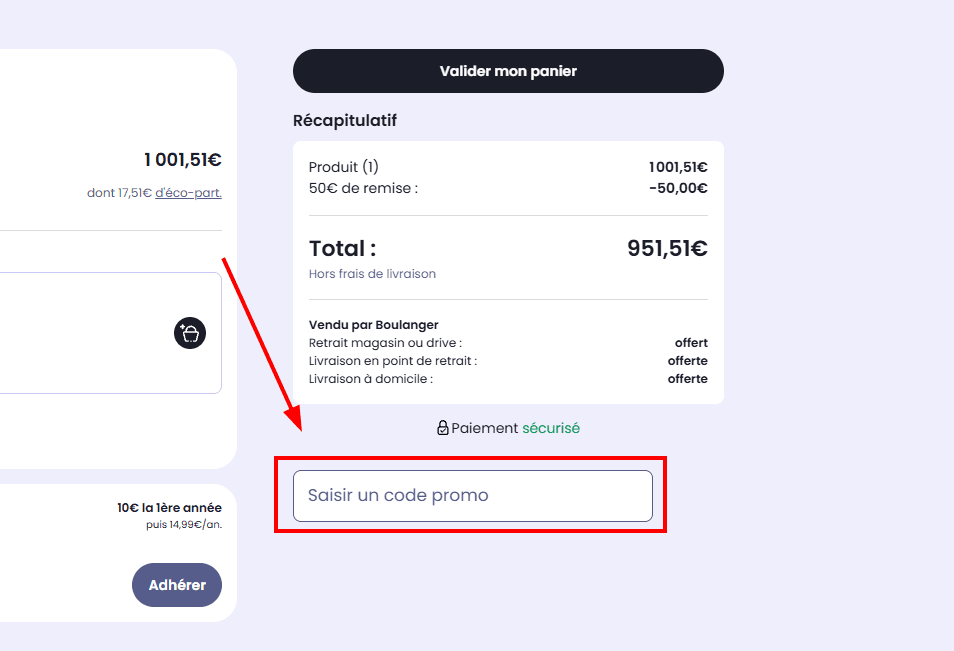Click the 10€ la 1ère année offer text
This screenshot has width=954, height=651.
click(x=169, y=508)
